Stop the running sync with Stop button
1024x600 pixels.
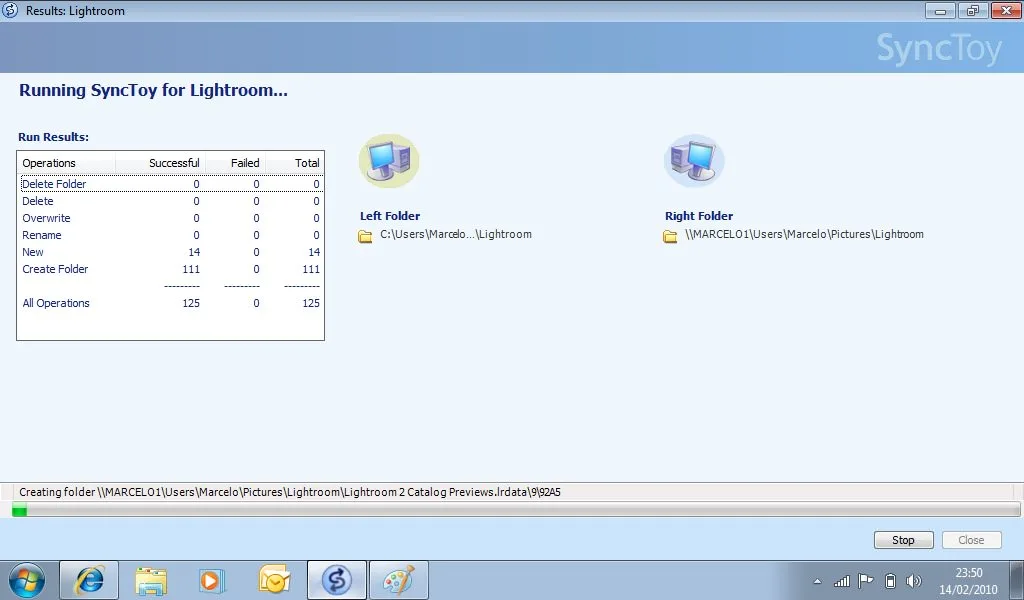(x=903, y=540)
